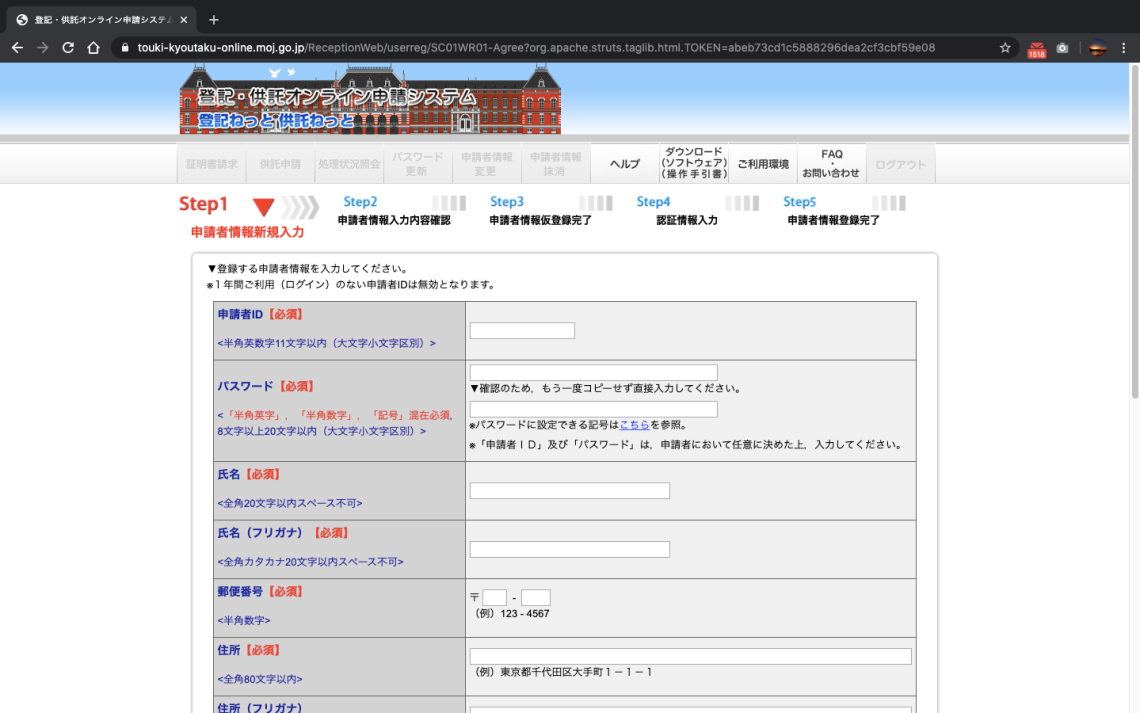This screenshot has width=1140, height=713.
Task: Click the 氏名 name input field
Action: pyautogui.click(x=568, y=490)
